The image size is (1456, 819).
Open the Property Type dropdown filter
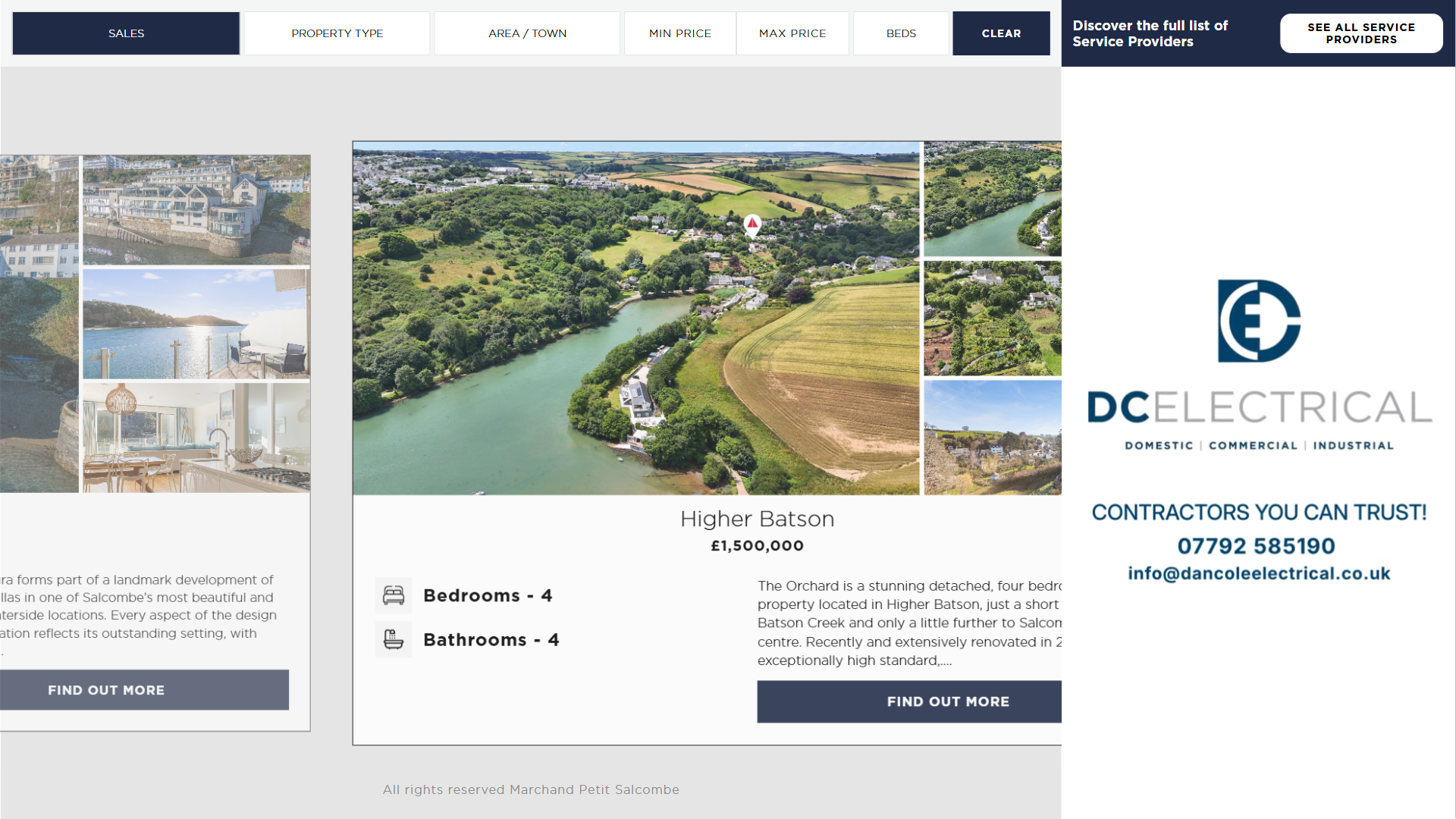[x=337, y=33]
